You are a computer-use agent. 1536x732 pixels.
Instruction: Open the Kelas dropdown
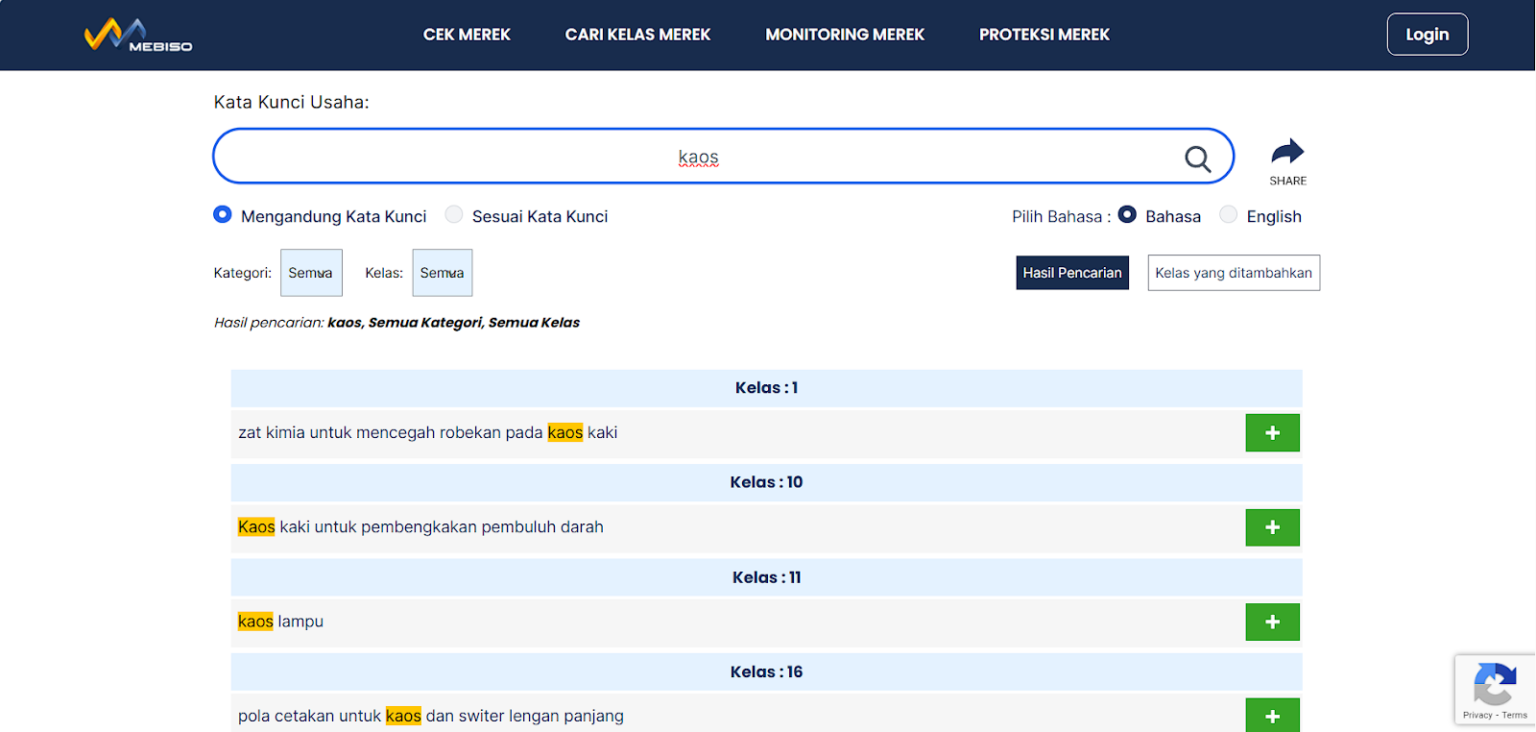(x=441, y=273)
